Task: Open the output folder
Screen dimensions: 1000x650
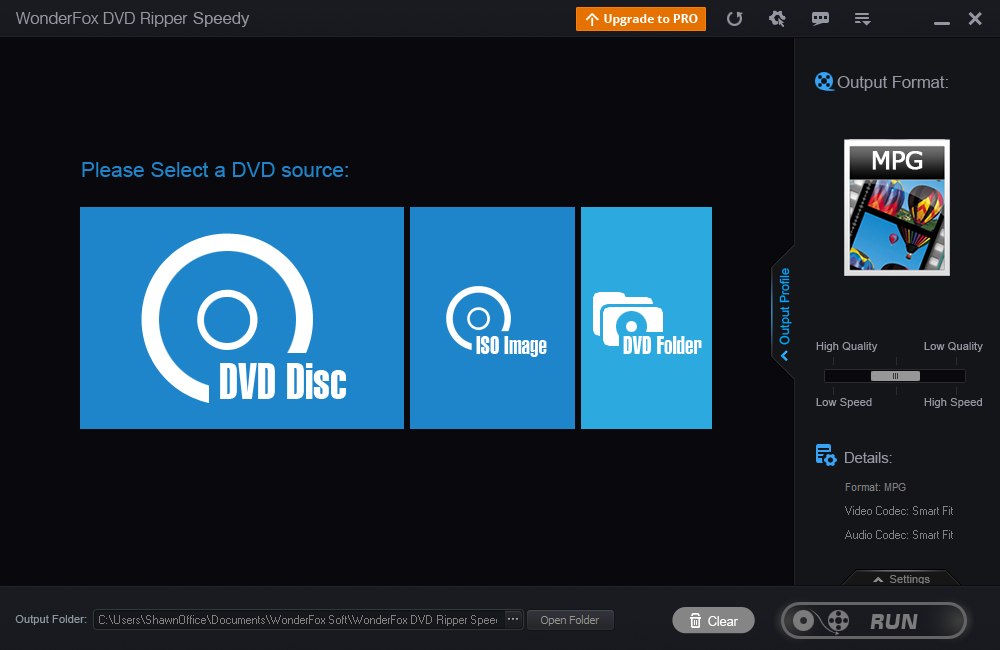Action: coord(570,619)
